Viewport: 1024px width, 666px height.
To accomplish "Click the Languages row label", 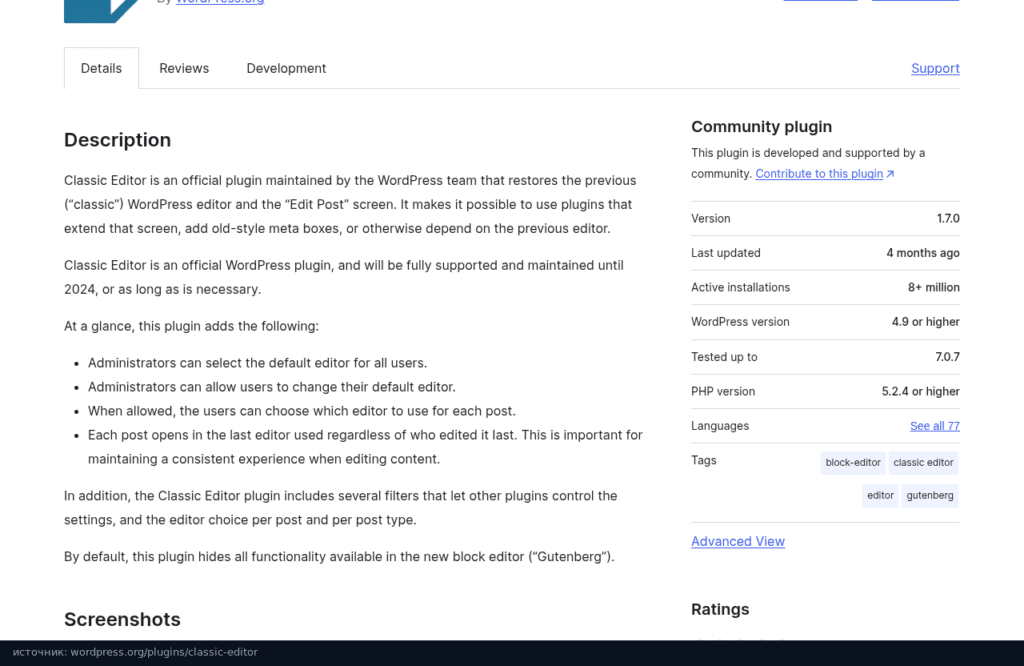I will click(x=720, y=426).
